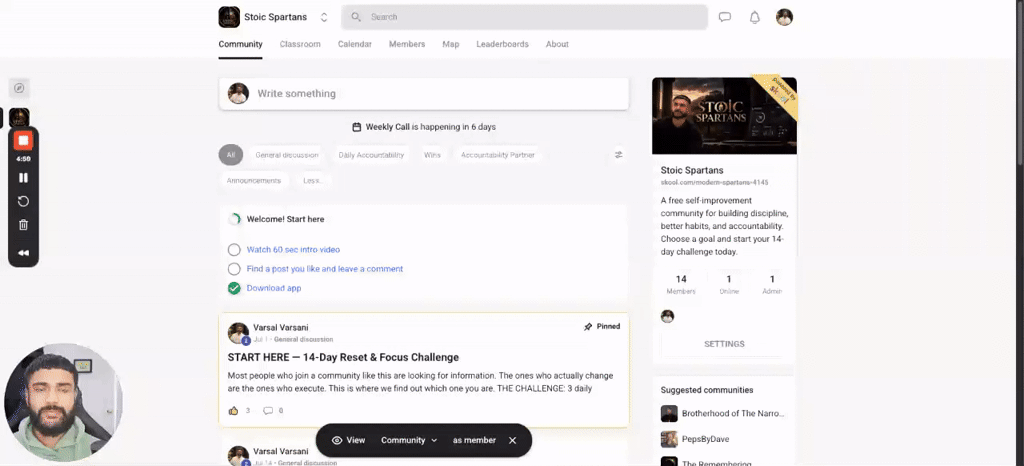Open comments on the pinned post

(x=268, y=411)
